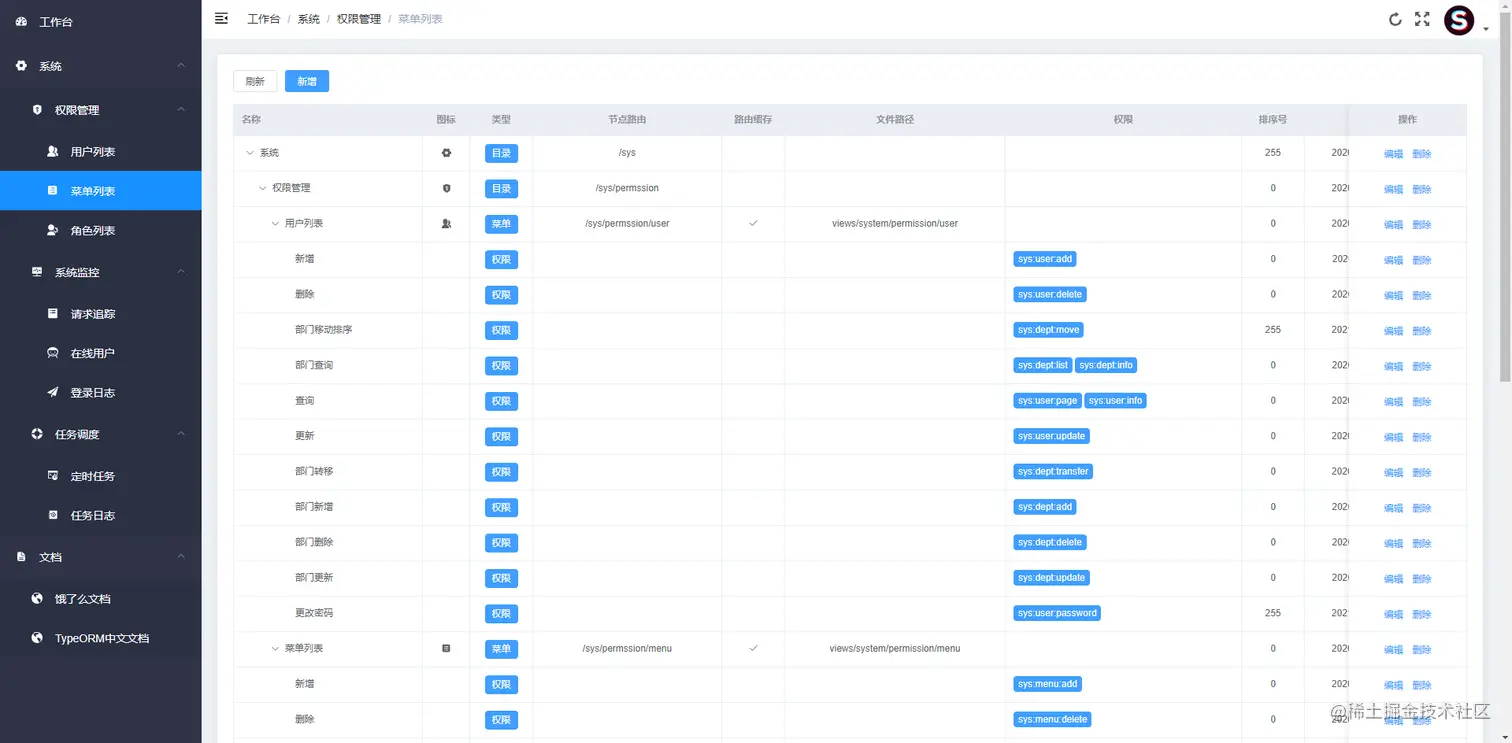Toggle the sidebar collapse hamburger icon
Image resolution: width=1512 pixels, height=743 pixels.
click(222, 18)
